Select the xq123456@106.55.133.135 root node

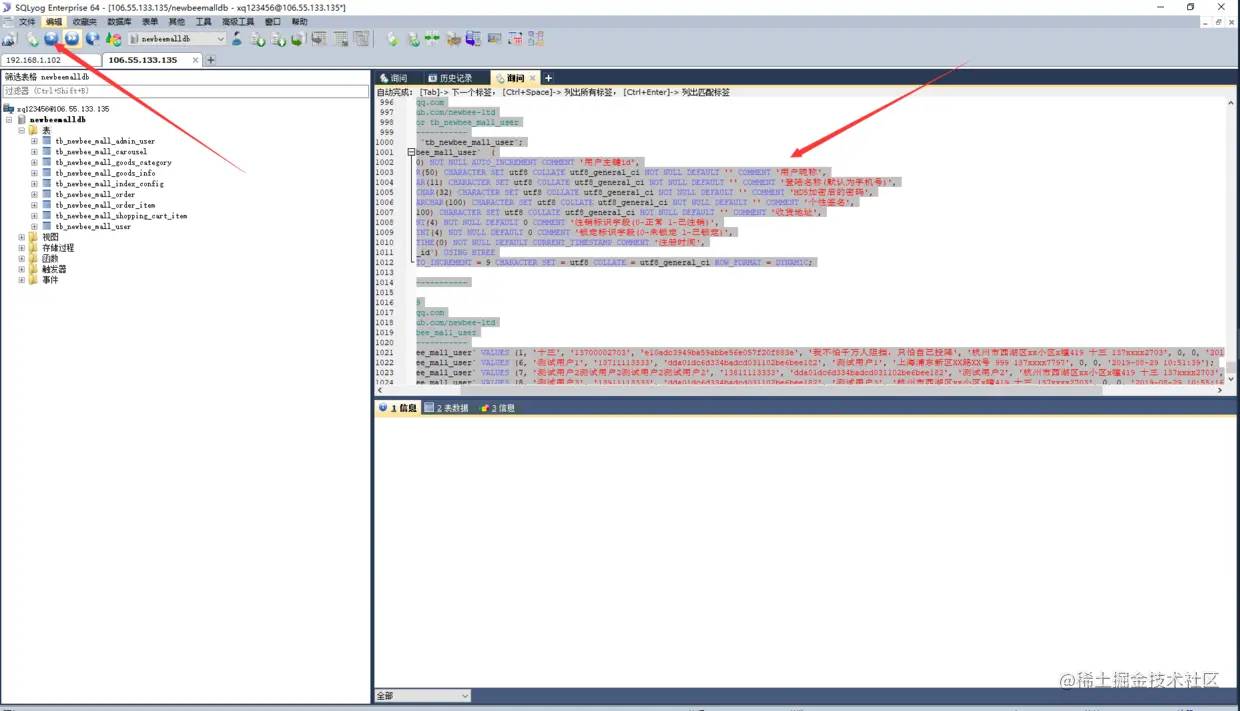[63, 109]
